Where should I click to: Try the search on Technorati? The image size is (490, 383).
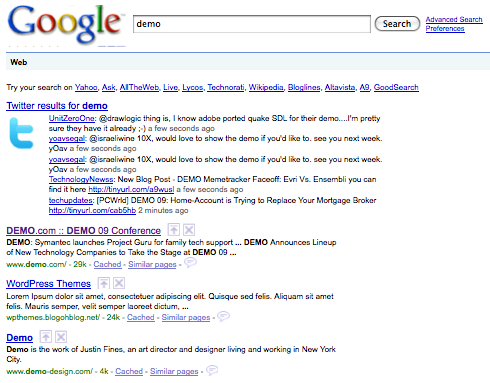pyautogui.click(x=226, y=87)
